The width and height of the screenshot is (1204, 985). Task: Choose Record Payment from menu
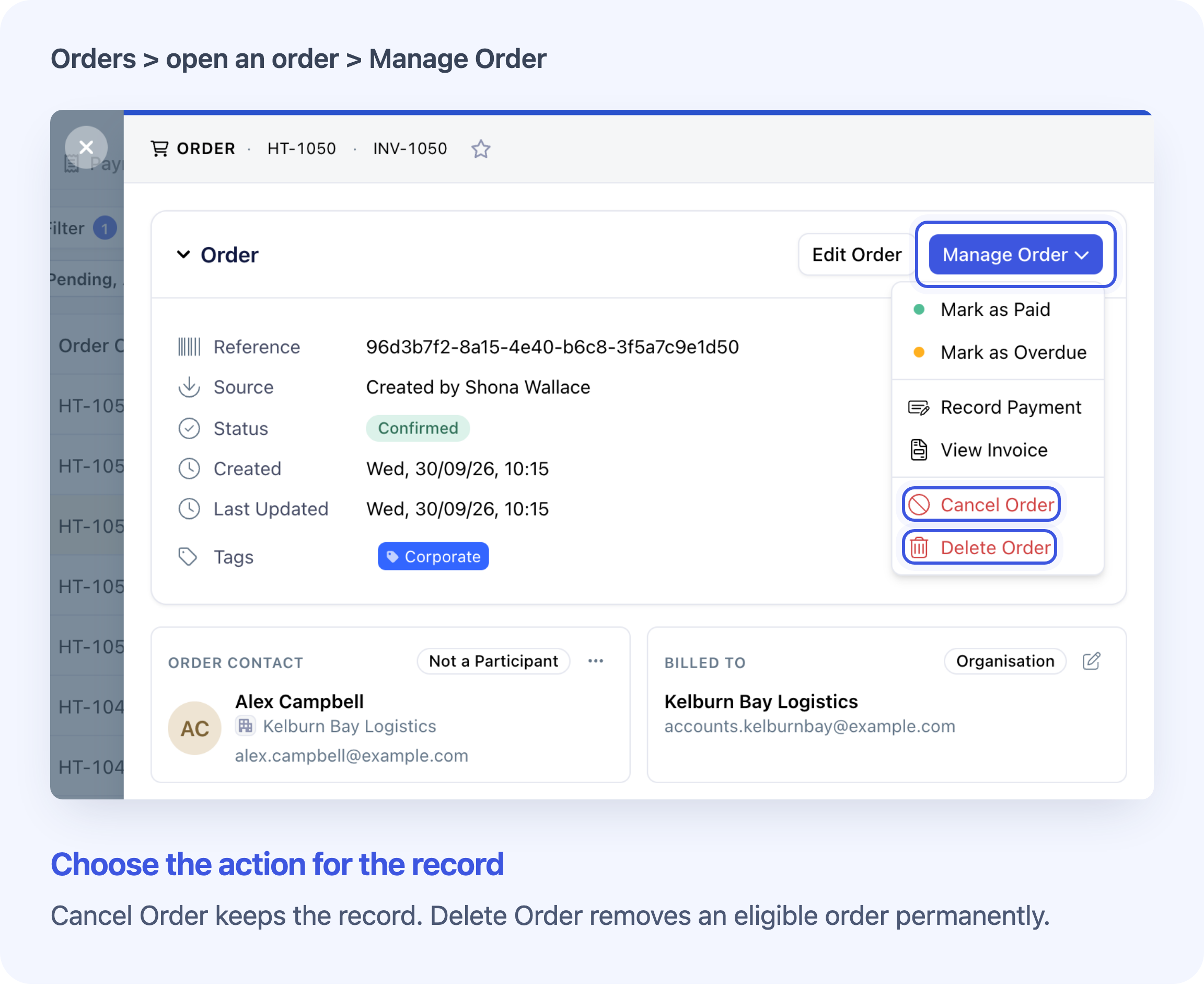pyautogui.click(x=997, y=407)
